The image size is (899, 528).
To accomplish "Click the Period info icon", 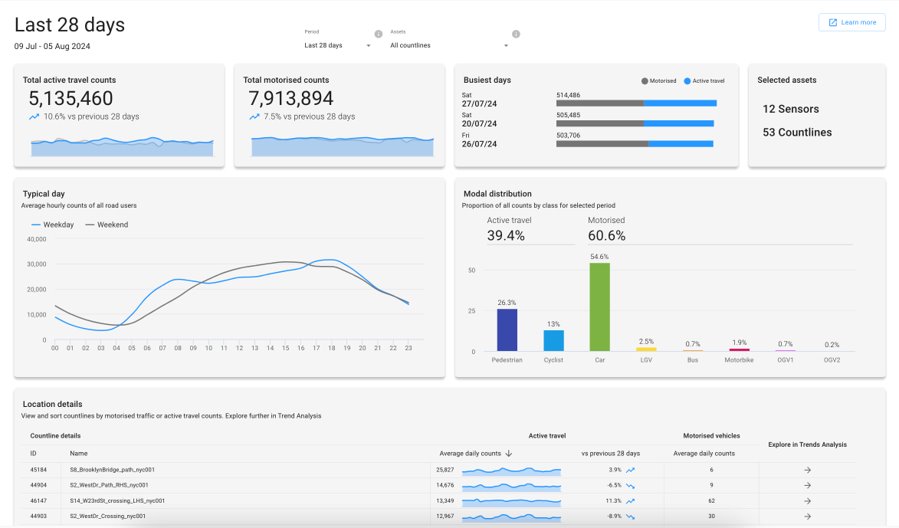I will click(378, 34).
